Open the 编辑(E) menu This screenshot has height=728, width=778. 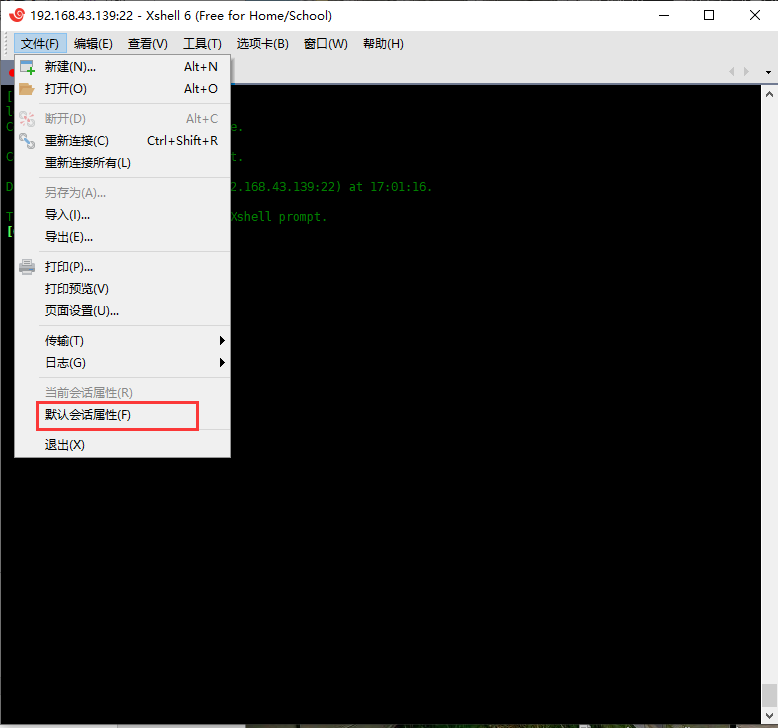click(x=93, y=44)
